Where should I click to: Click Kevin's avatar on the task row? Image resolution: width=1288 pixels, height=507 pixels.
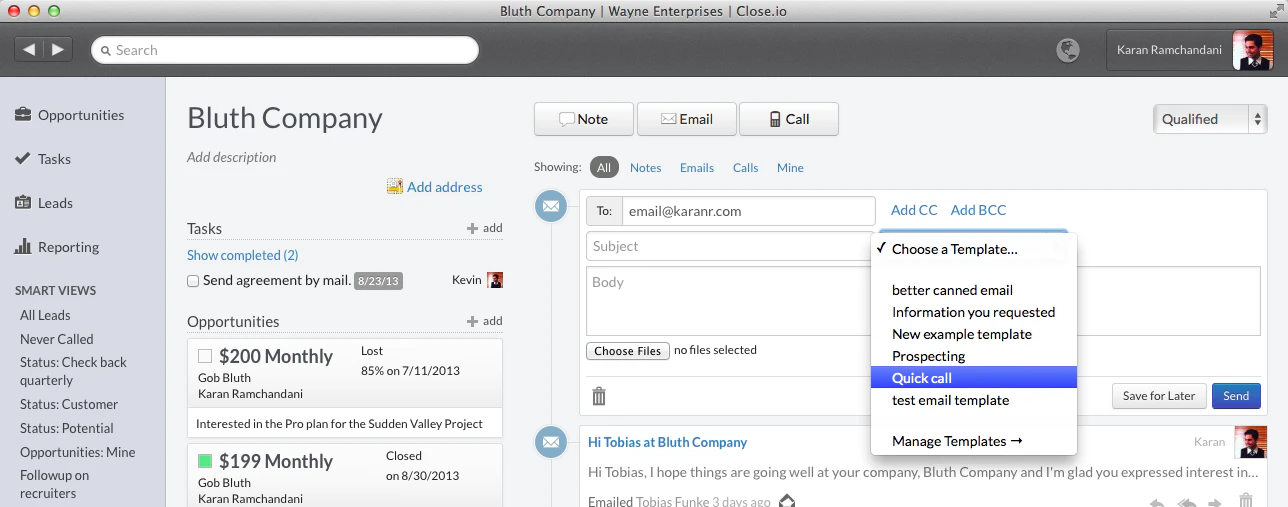coord(495,280)
